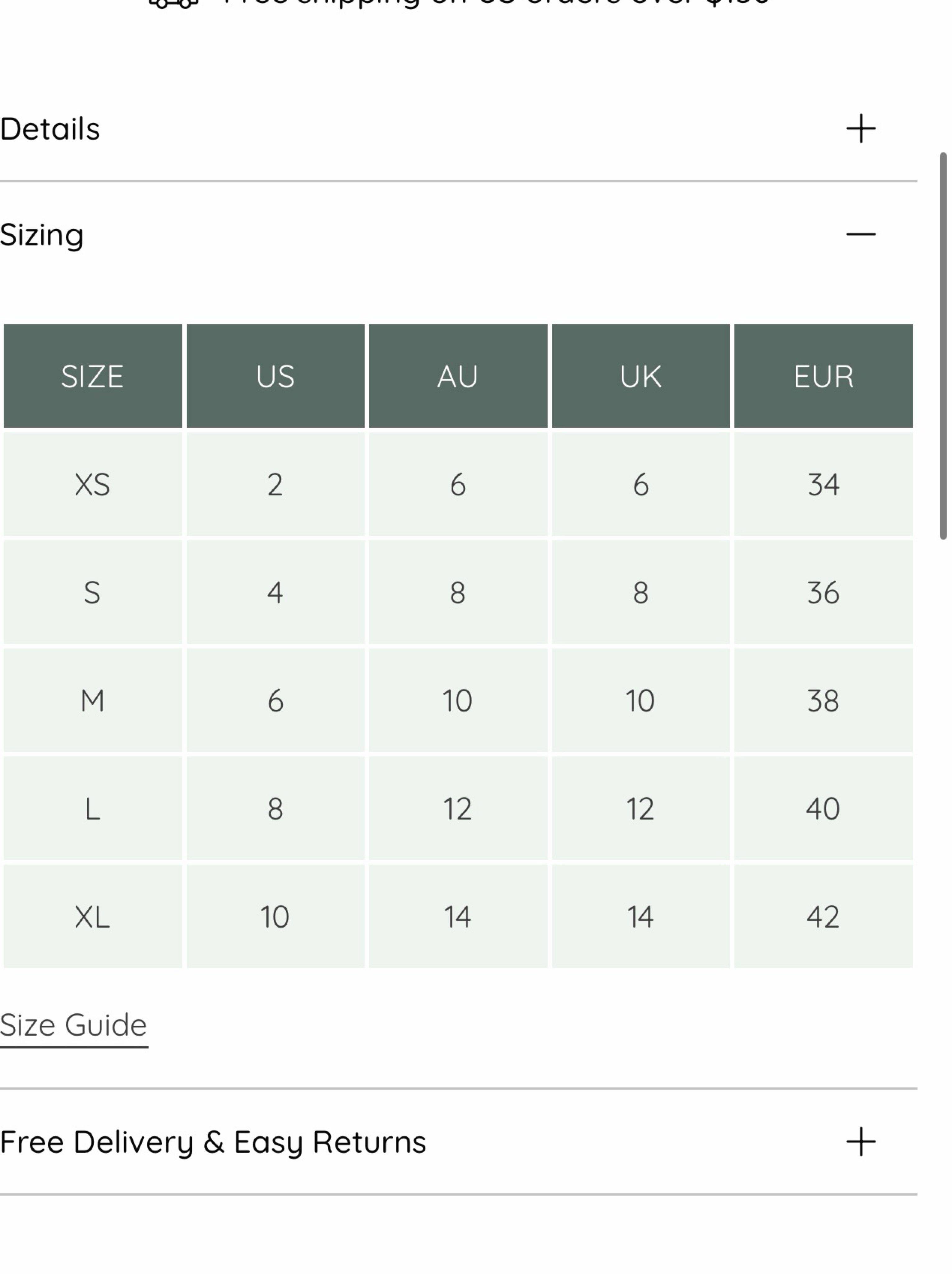Click the EUR 38 table cell
Screen dimensions: 952x1274
(823, 700)
